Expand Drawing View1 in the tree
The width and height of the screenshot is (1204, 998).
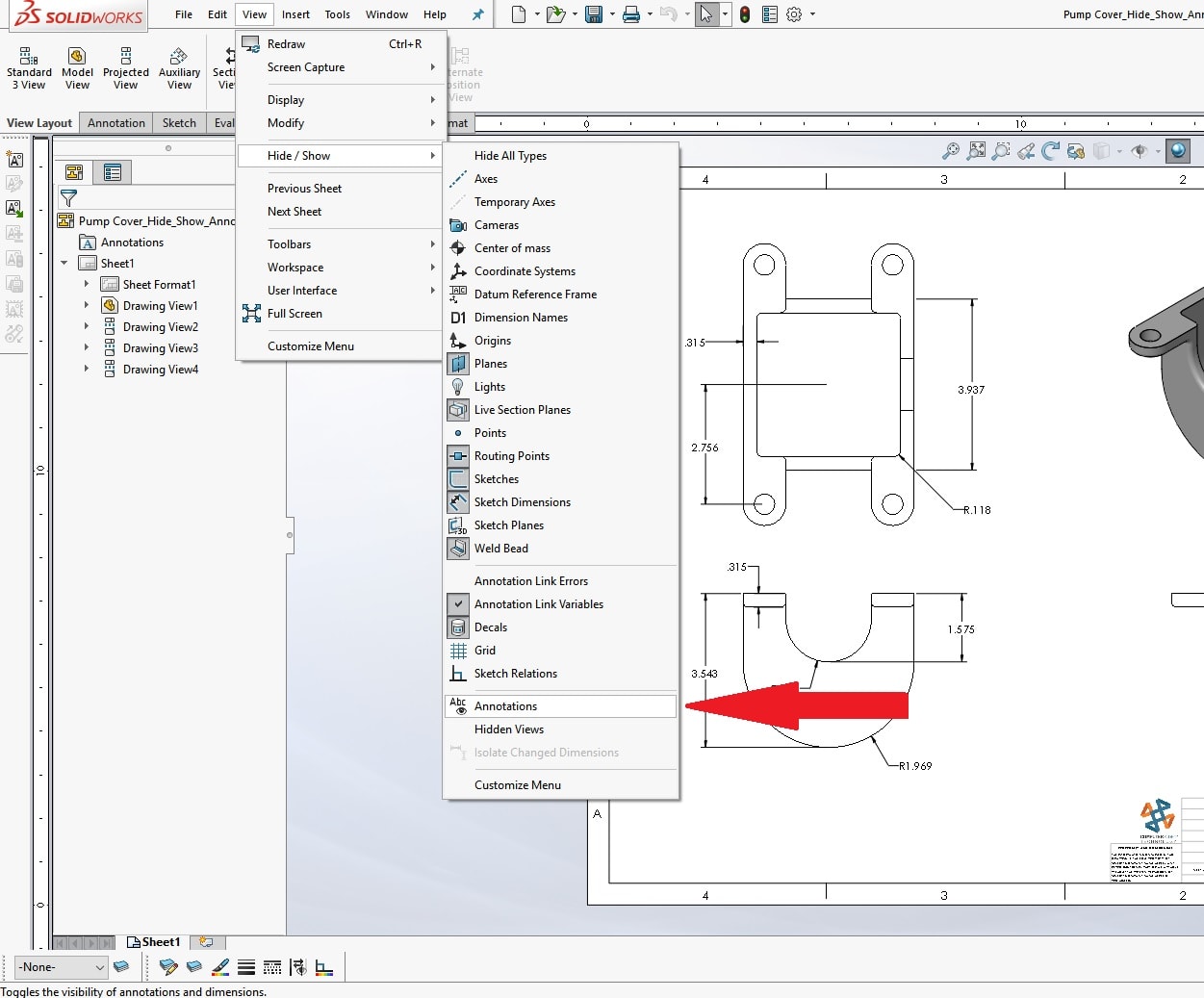click(x=85, y=305)
